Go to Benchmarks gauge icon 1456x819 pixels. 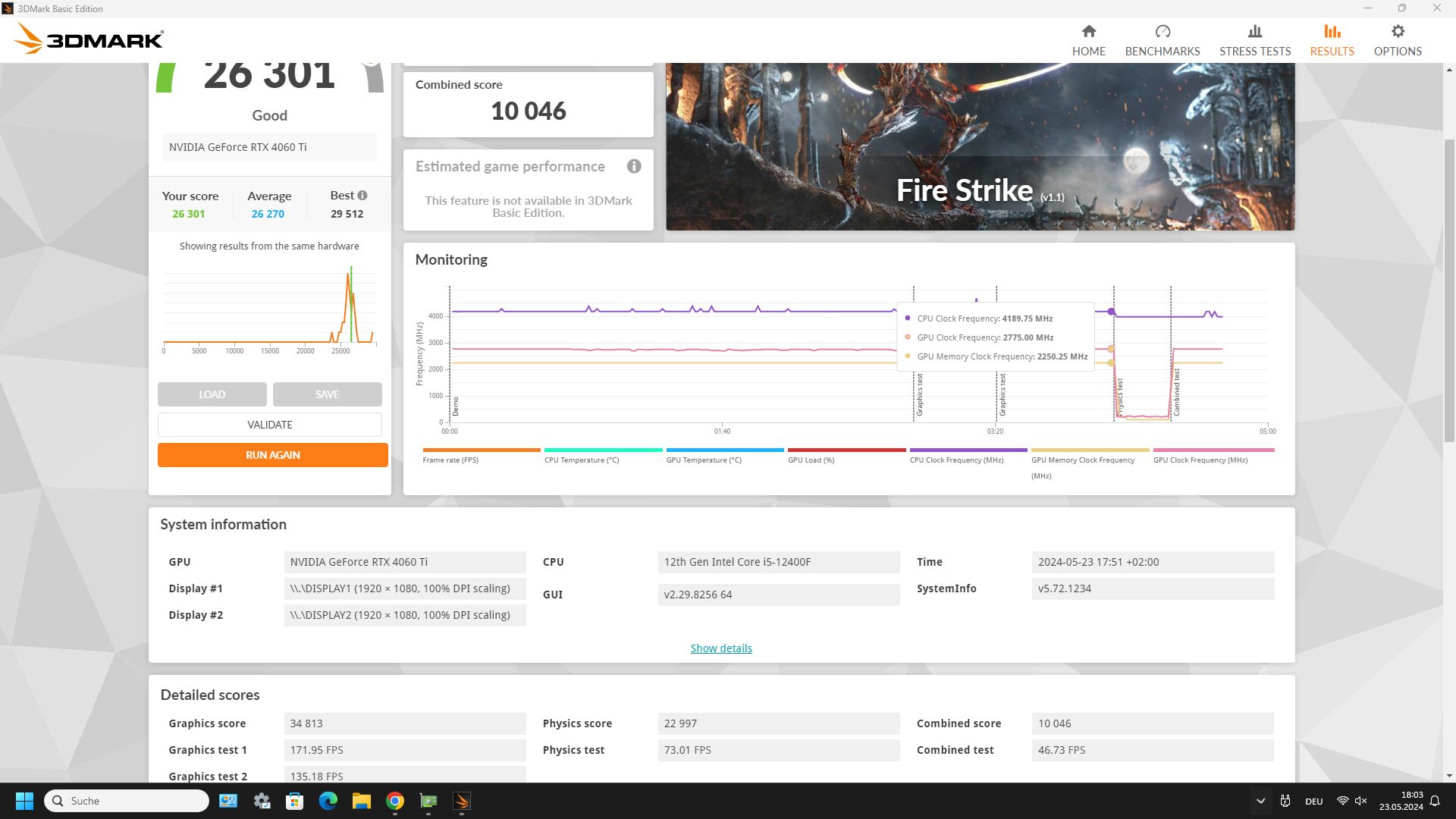pos(1162,32)
